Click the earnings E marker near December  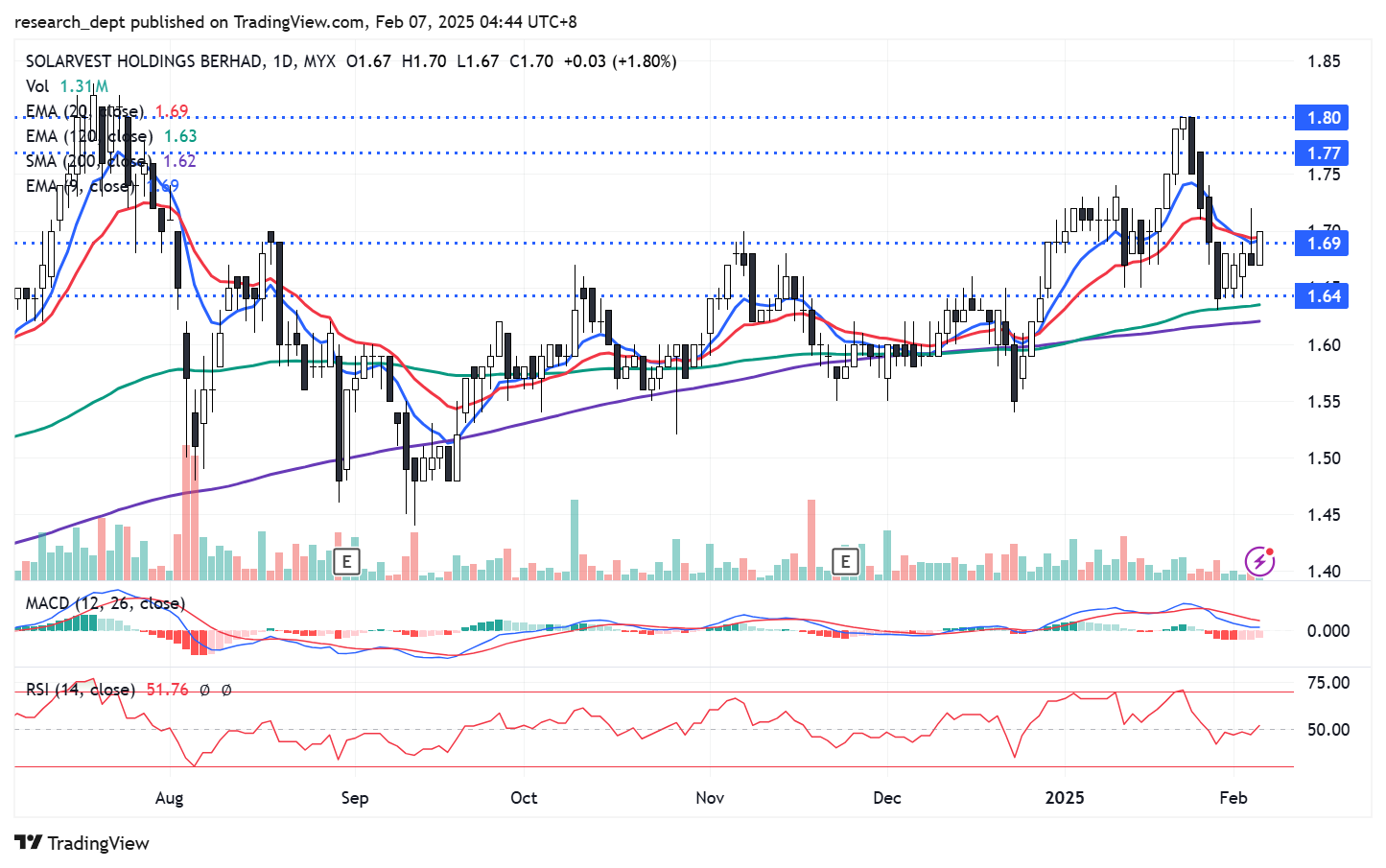click(845, 561)
